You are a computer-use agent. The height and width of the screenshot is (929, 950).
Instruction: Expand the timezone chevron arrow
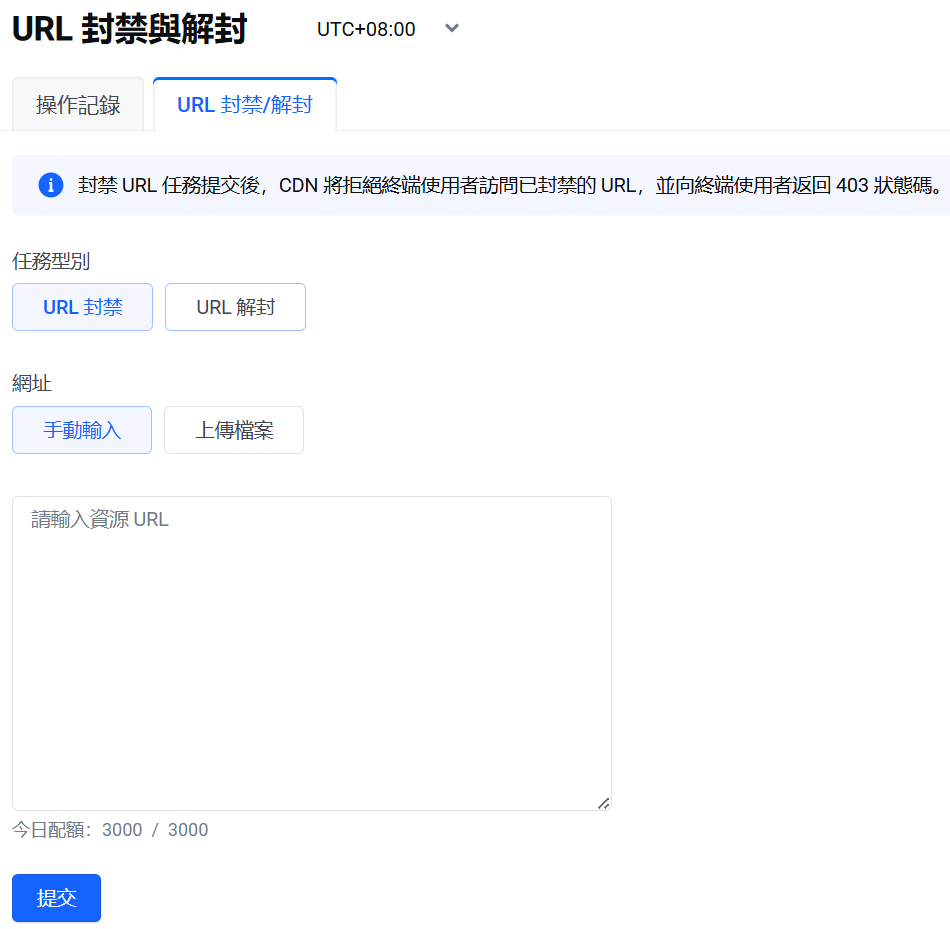coord(452,29)
